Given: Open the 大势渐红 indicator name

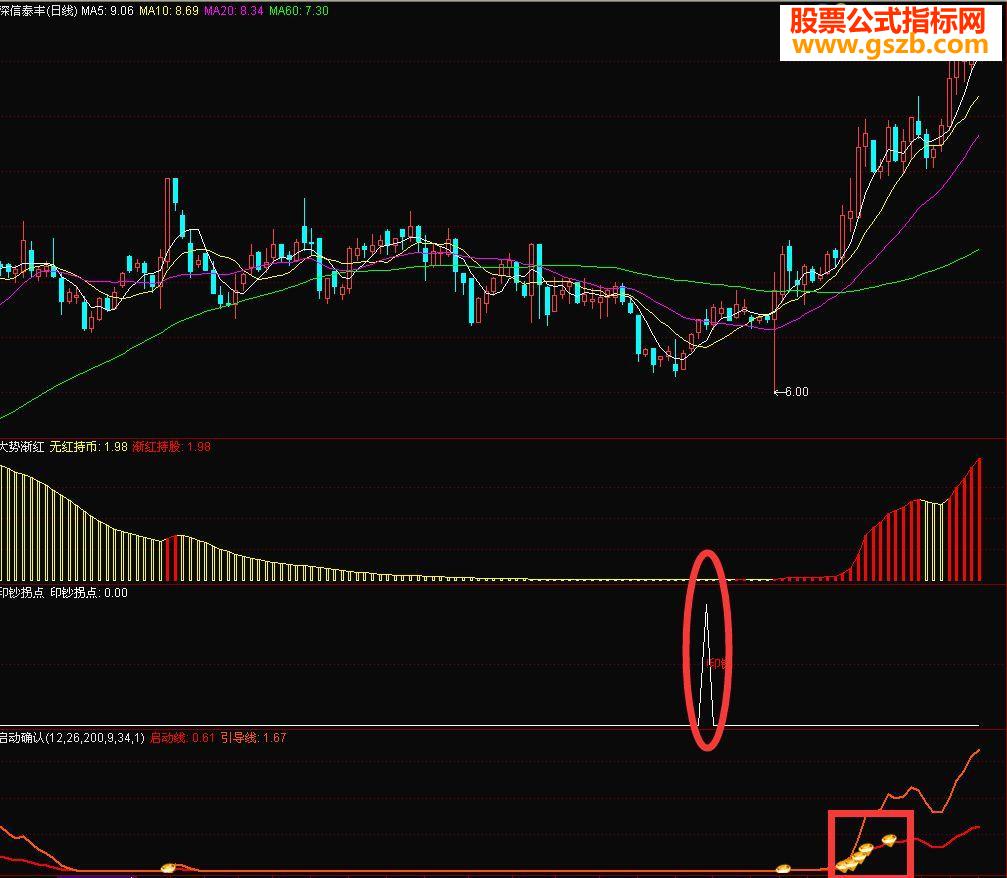Looking at the screenshot, I should tap(22, 447).
